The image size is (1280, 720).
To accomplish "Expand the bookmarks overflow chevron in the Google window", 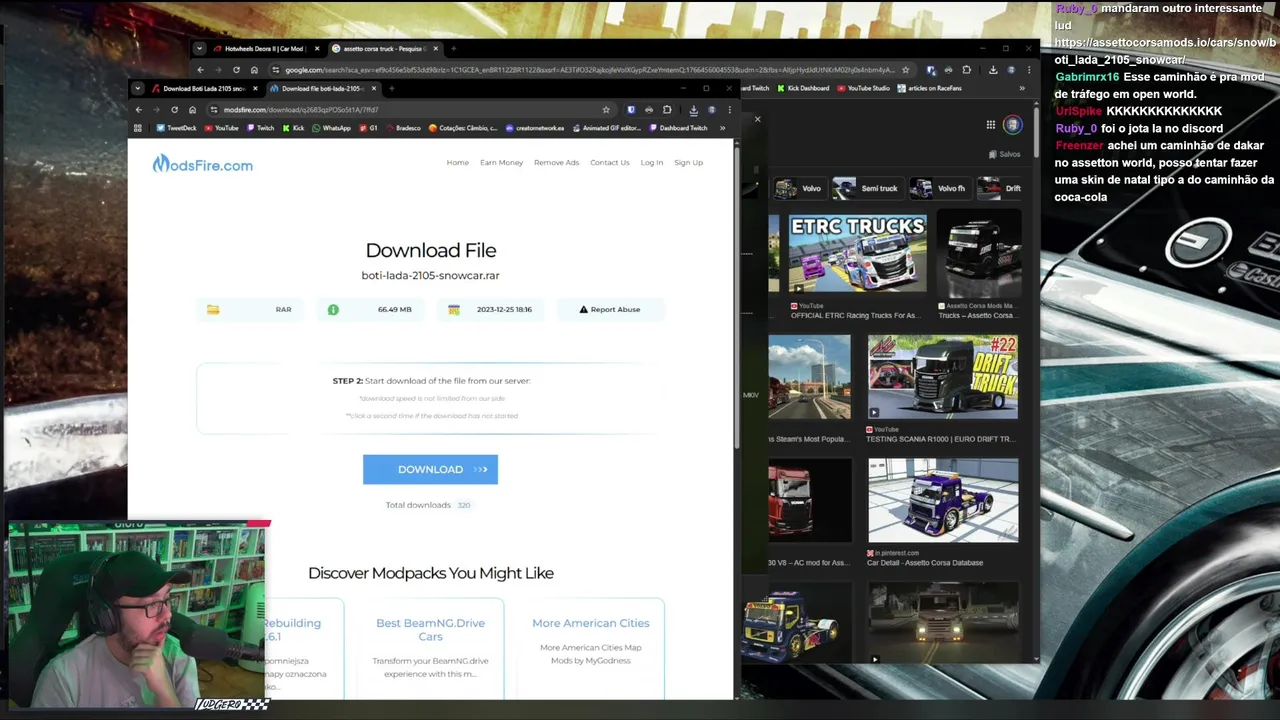I will 1021,88.
